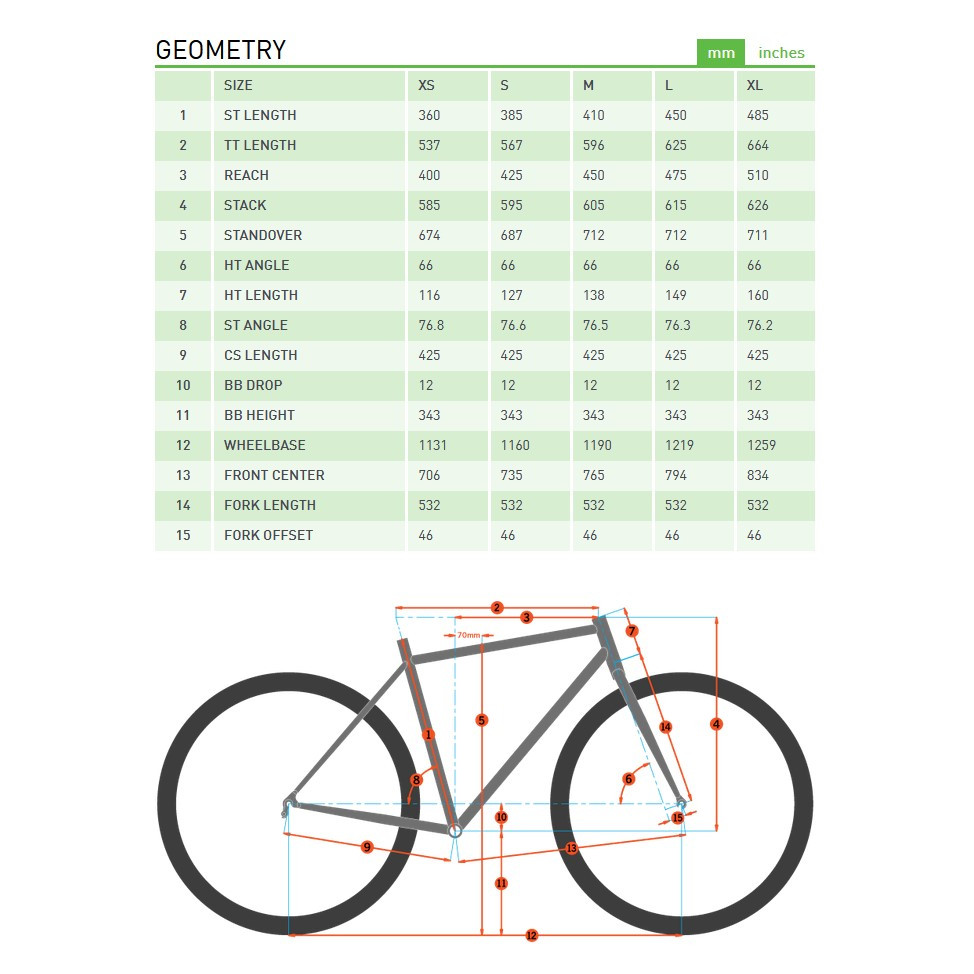Select fork length marker 14
Screen dimensions: 974x974
665,727
